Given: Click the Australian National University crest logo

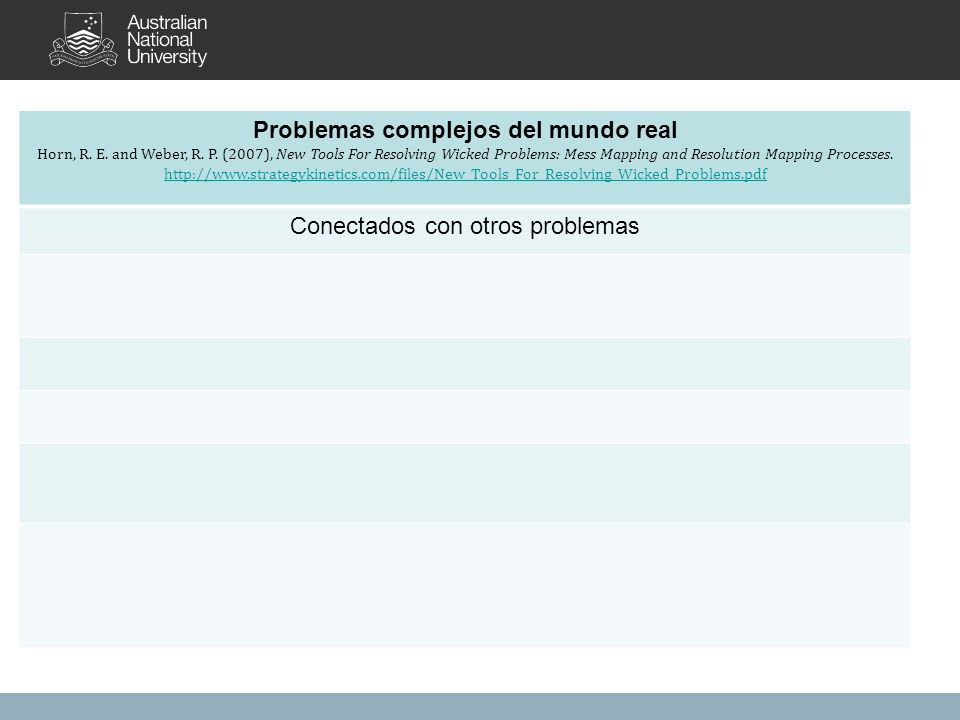Looking at the screenshot, I should click(83, 40).
